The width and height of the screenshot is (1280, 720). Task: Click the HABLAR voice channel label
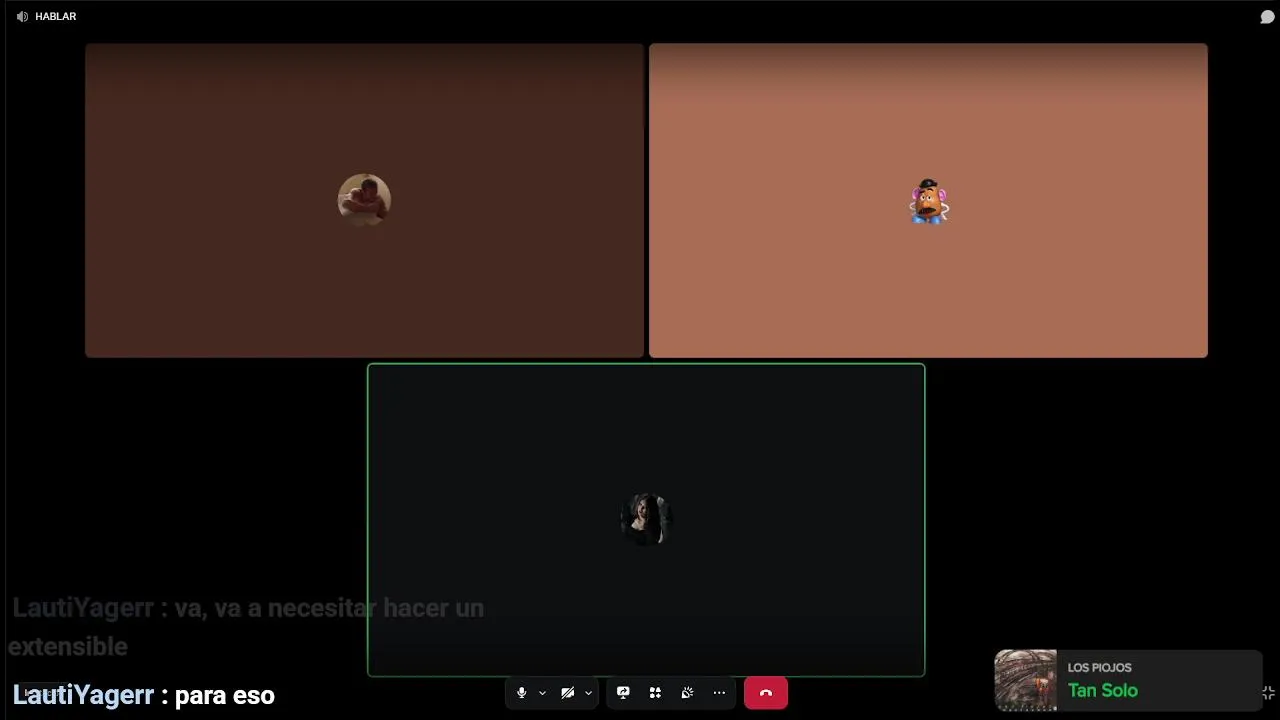[x=56, y=17]
